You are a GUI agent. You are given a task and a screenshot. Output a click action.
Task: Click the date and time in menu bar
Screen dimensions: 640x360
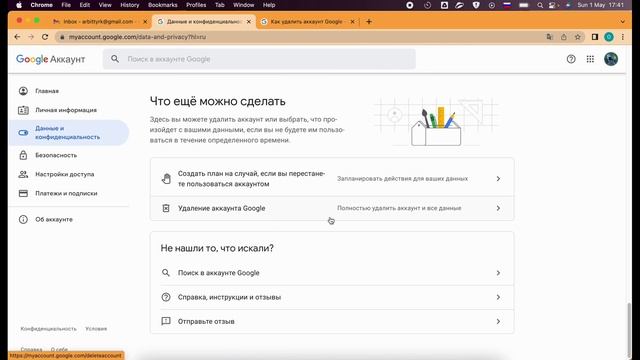point(601,5)
